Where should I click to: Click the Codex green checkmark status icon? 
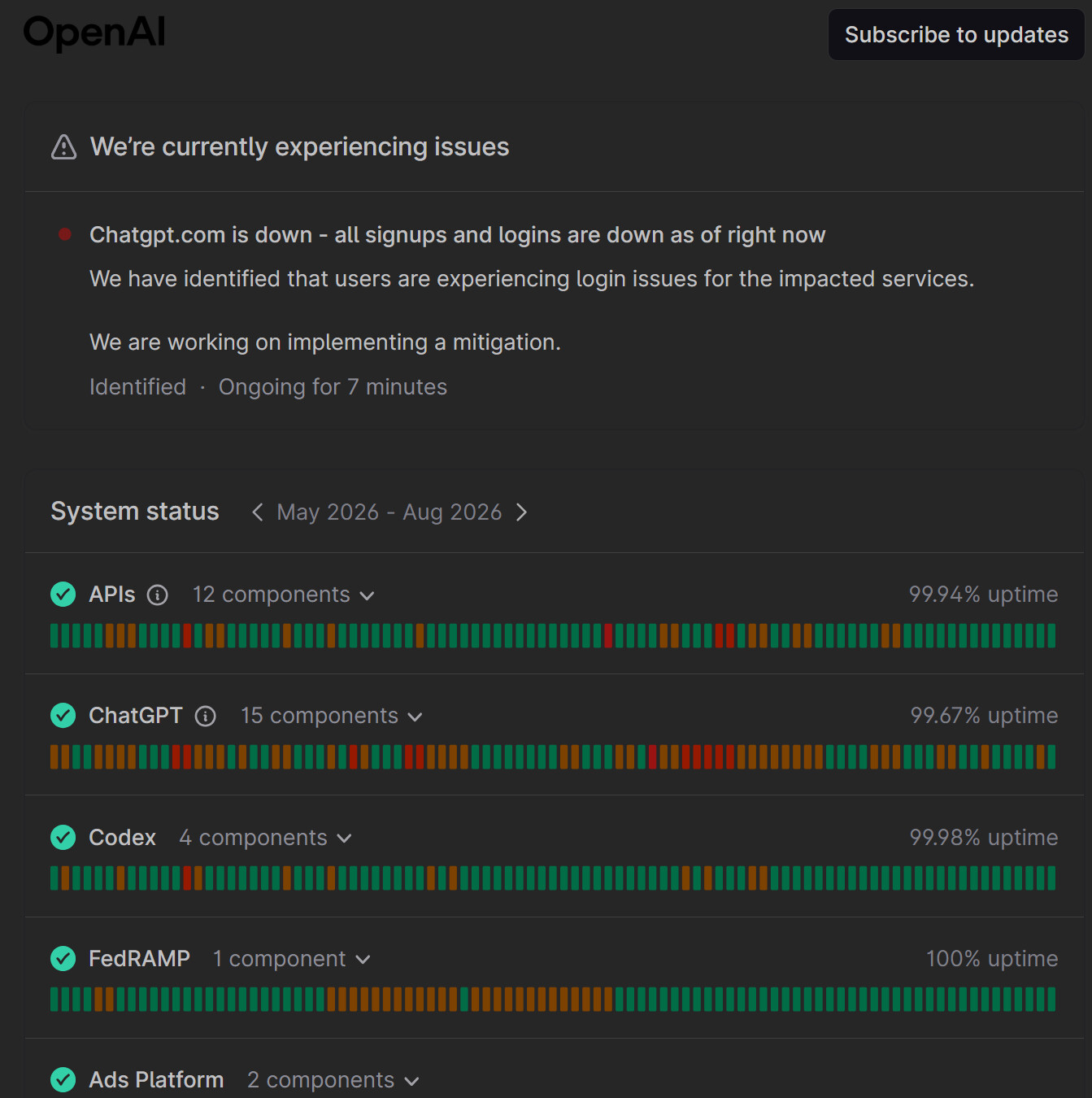click(x=63, y=837)
